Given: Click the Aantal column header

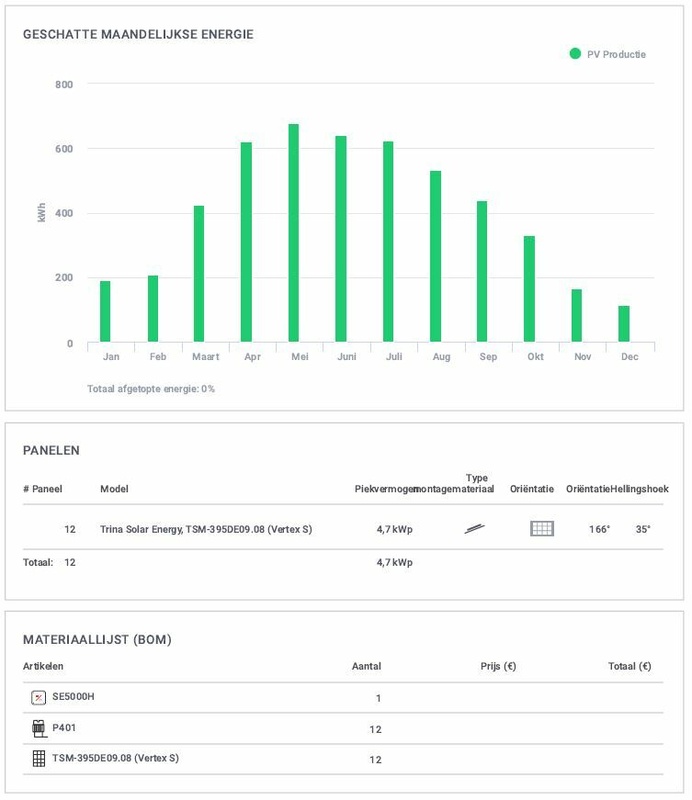Looking at the screenshot, I should (x=366, y=667).
